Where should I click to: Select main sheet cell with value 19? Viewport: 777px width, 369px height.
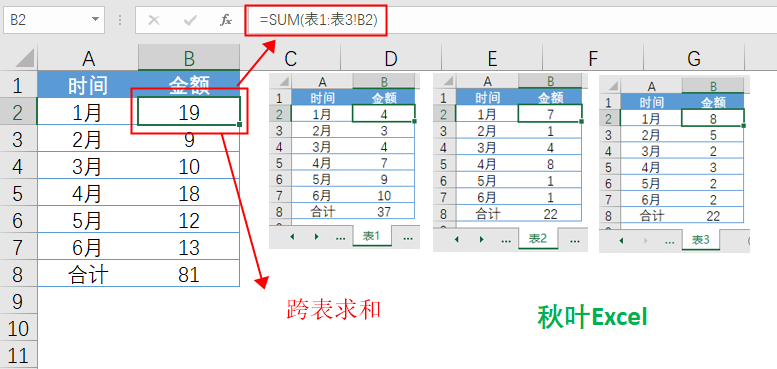pos(189,111)
